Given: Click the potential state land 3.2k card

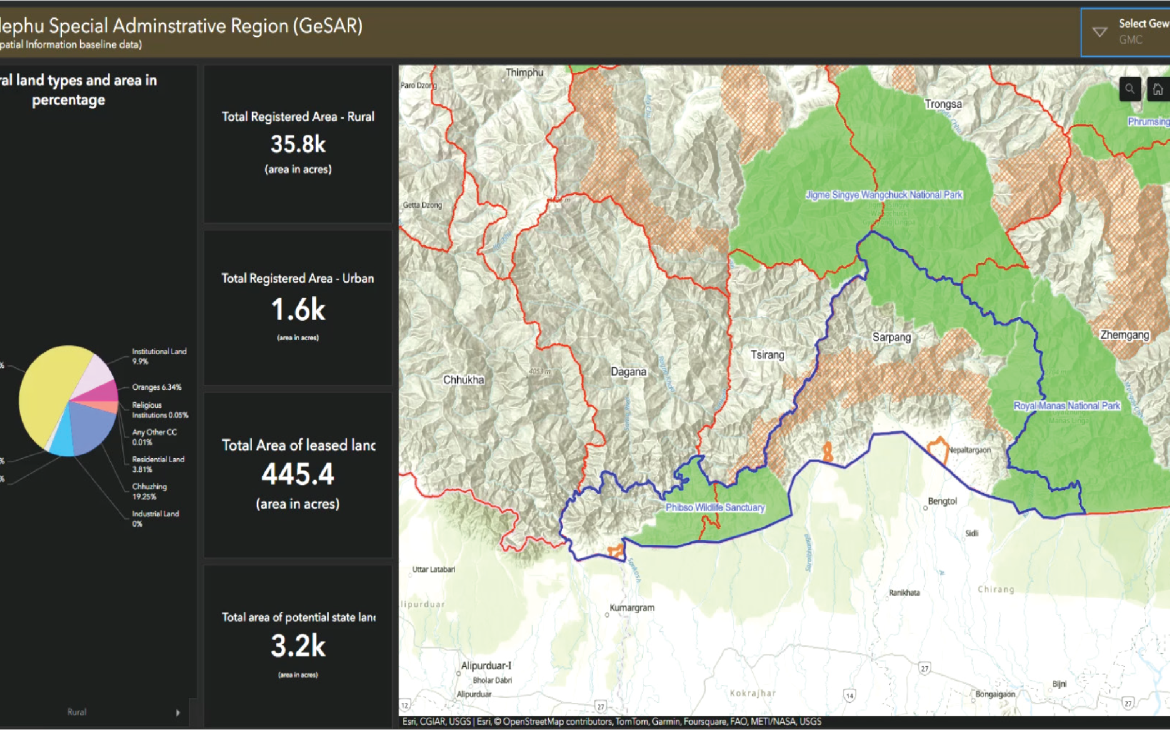Looking at the screenshot, I should (298, 646).
